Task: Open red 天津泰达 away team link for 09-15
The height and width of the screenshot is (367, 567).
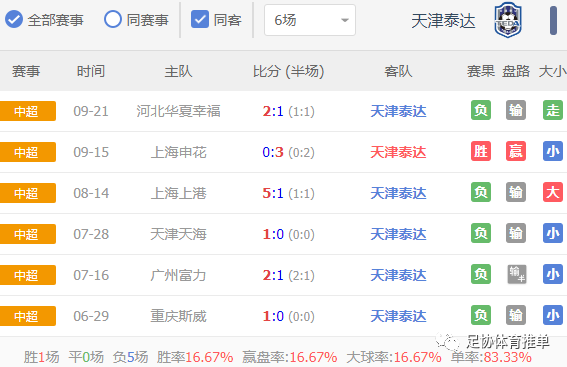Action: coord(398,152)
